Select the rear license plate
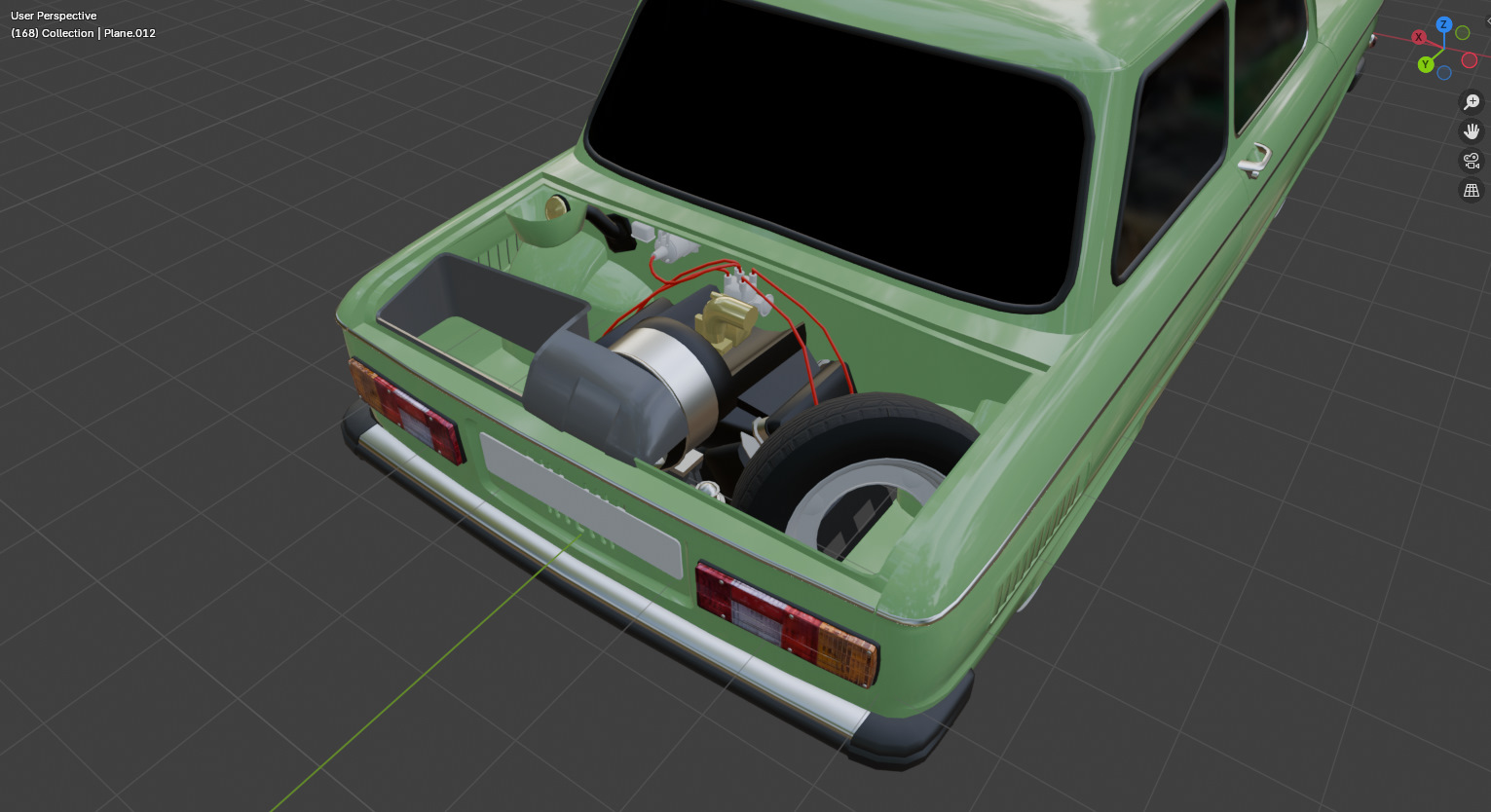The image size is (1491, 812). [x=580, y=506]
